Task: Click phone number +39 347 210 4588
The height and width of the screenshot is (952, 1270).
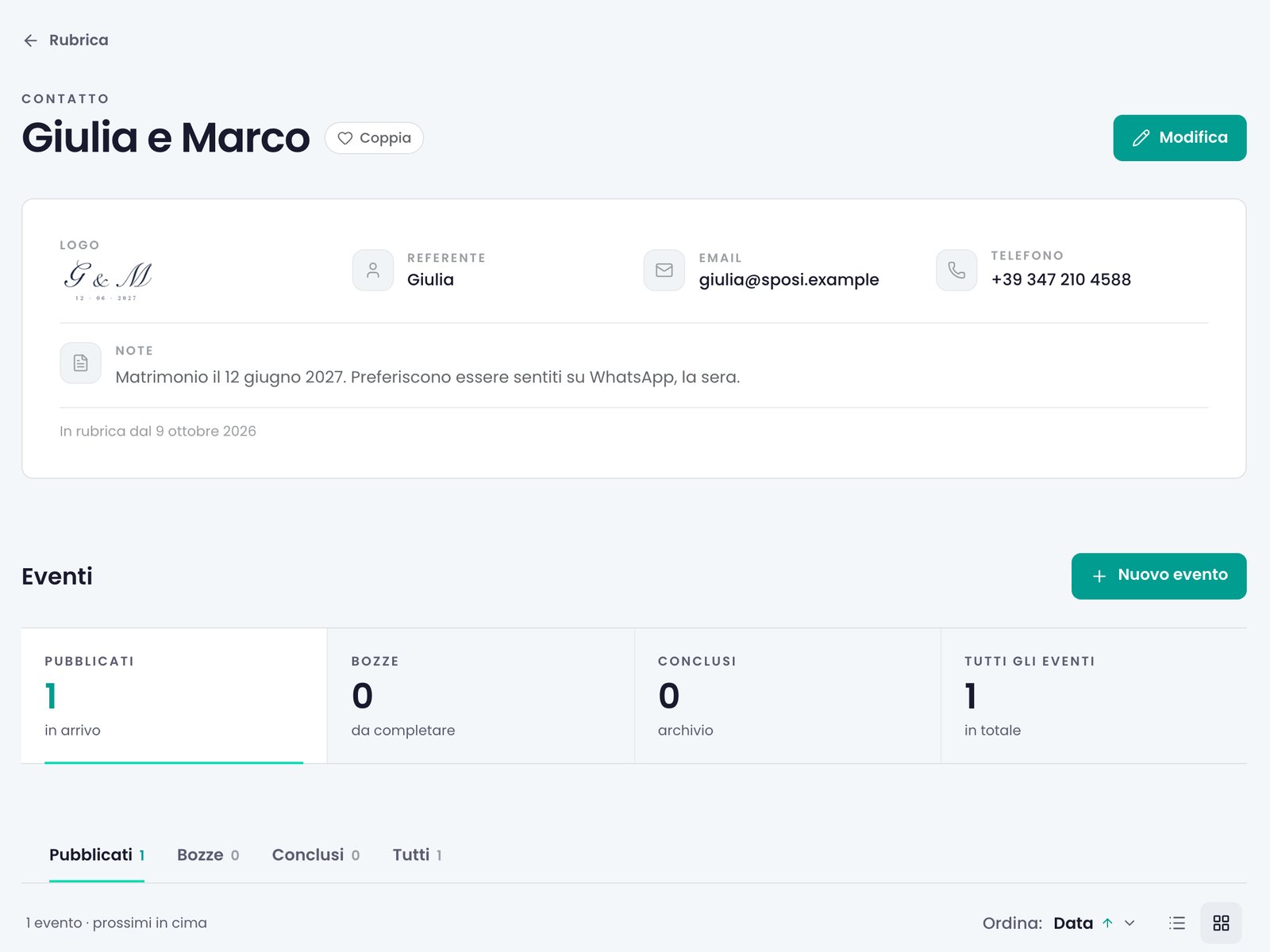Action: coord(1060,280)
